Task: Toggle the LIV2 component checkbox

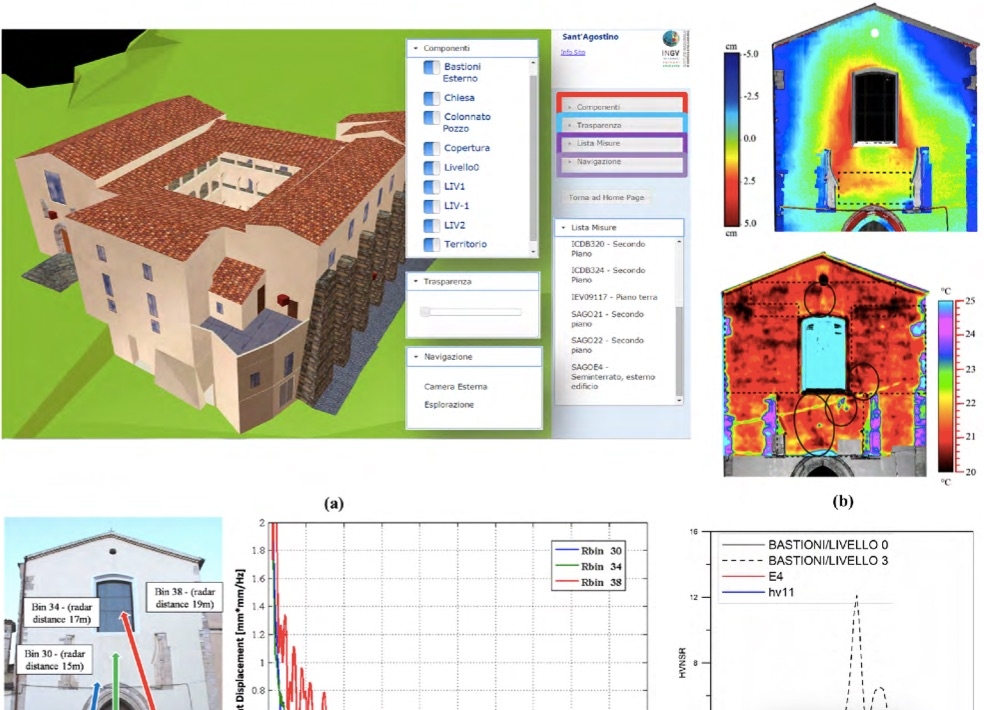Action: 431,225
